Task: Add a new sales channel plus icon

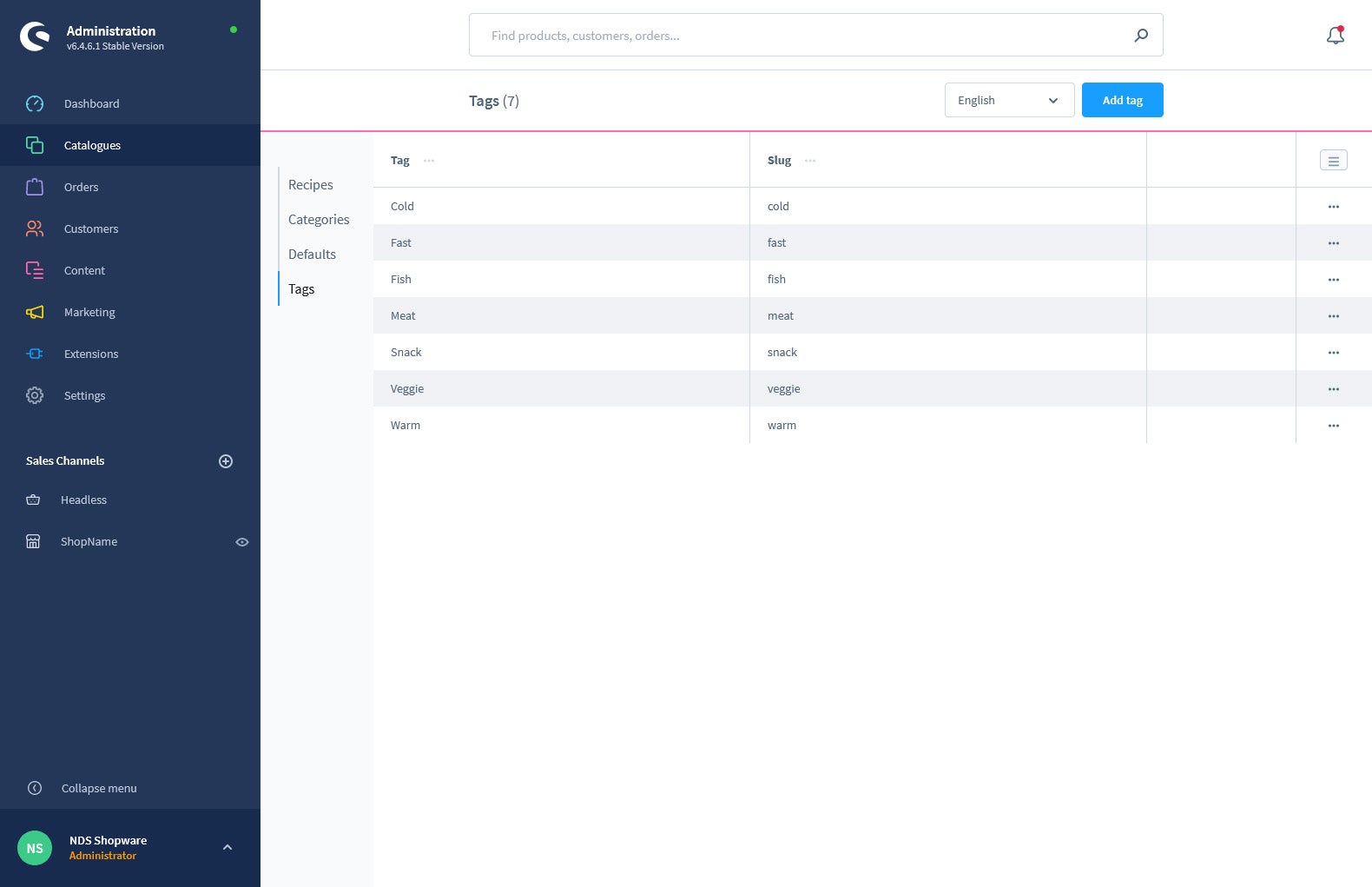Action: (x=226, y=461)
